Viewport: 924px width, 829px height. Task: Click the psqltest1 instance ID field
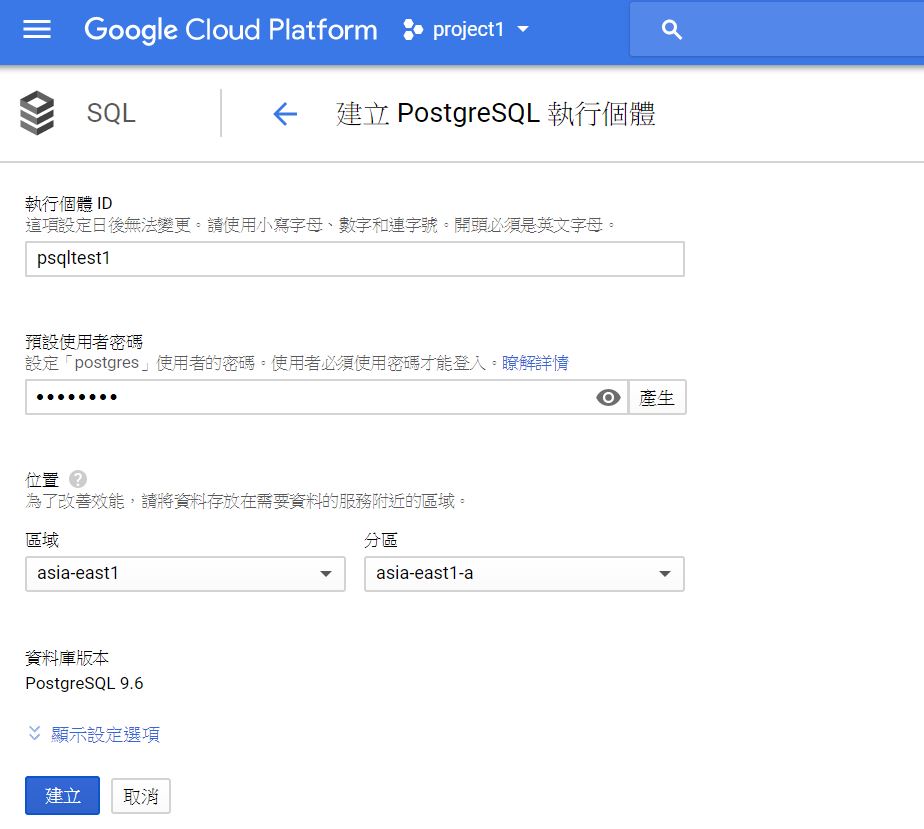(x=355, y=259)
